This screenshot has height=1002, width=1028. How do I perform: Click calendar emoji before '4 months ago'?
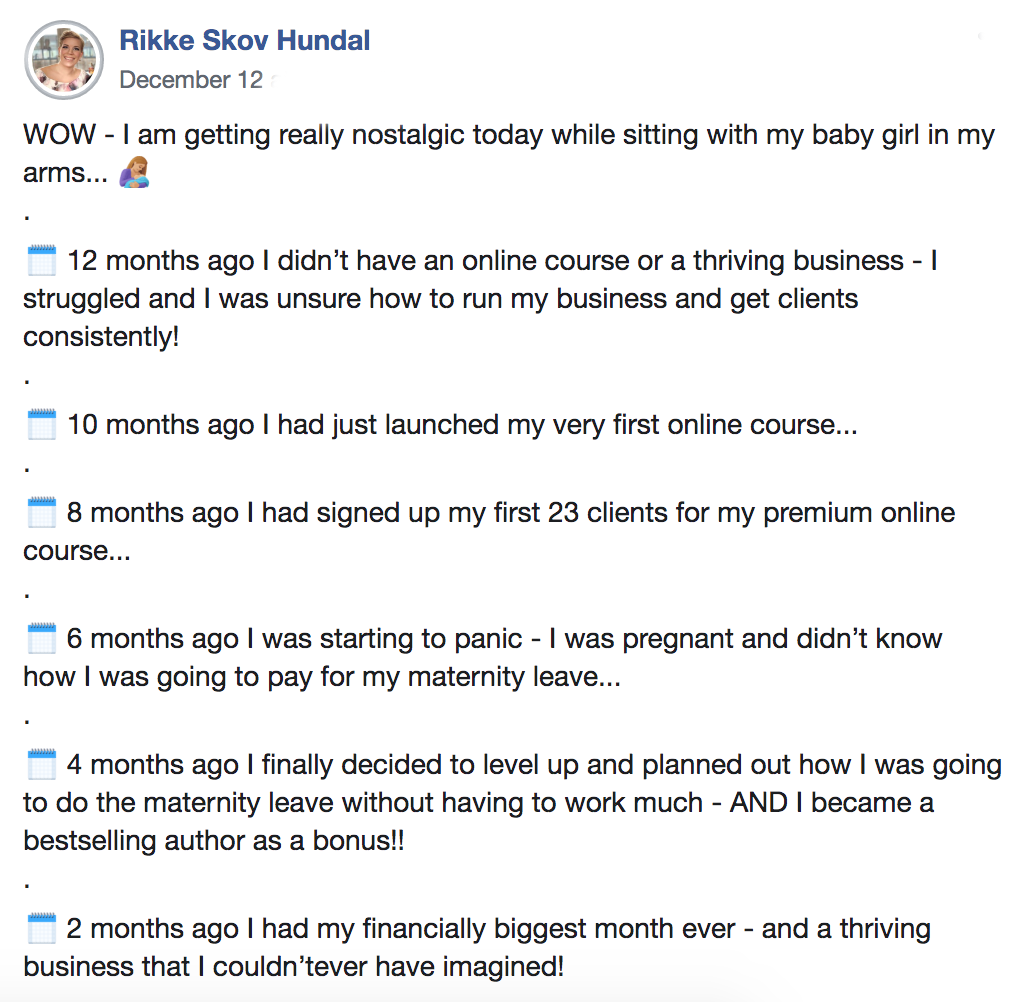pos(41,764)
